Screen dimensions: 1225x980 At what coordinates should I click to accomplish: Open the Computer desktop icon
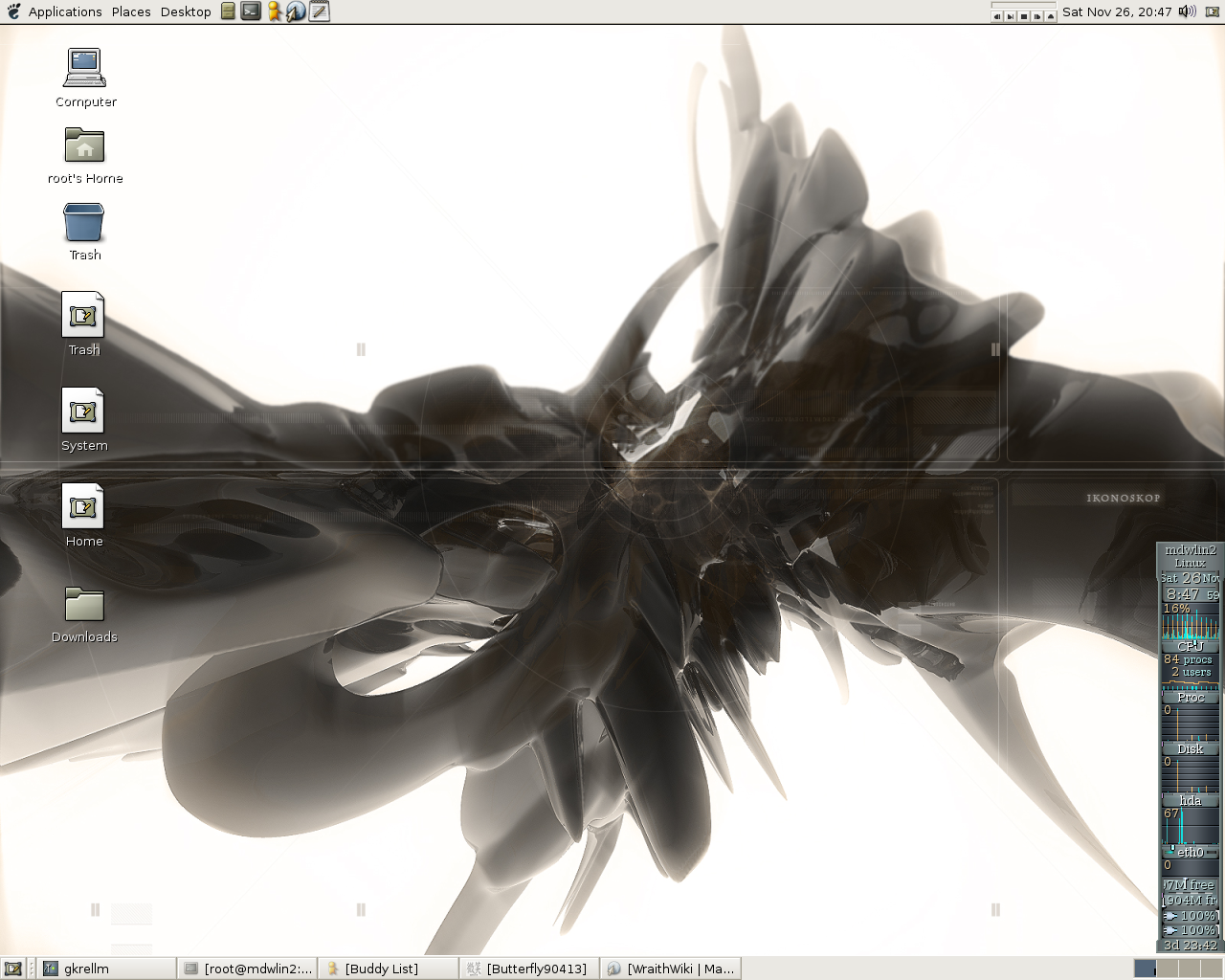coord(85,69)
